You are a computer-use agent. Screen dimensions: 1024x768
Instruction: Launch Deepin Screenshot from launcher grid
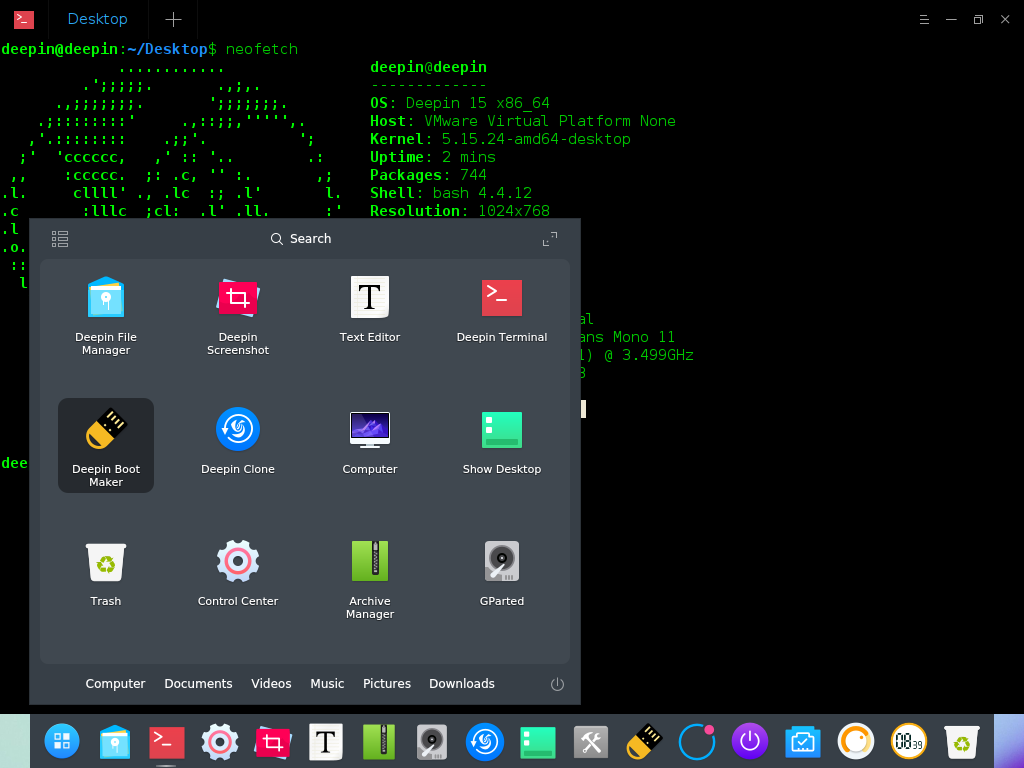pos(238,315)
